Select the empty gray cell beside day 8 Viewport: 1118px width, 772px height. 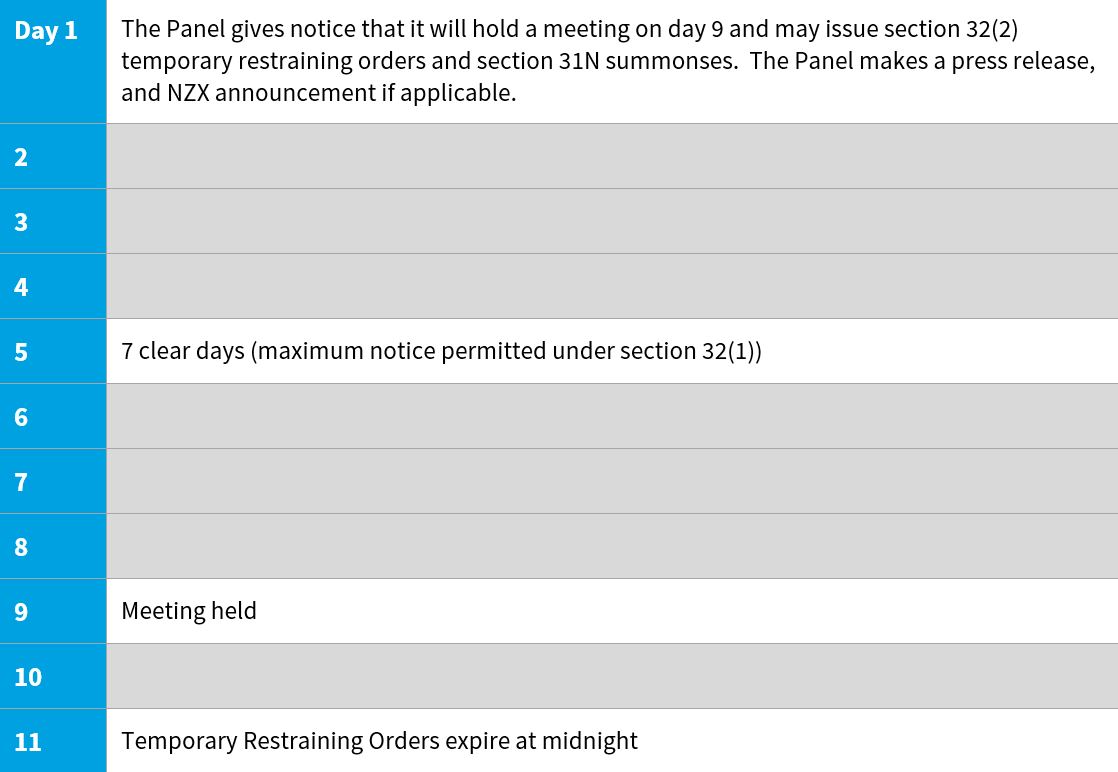611,547
